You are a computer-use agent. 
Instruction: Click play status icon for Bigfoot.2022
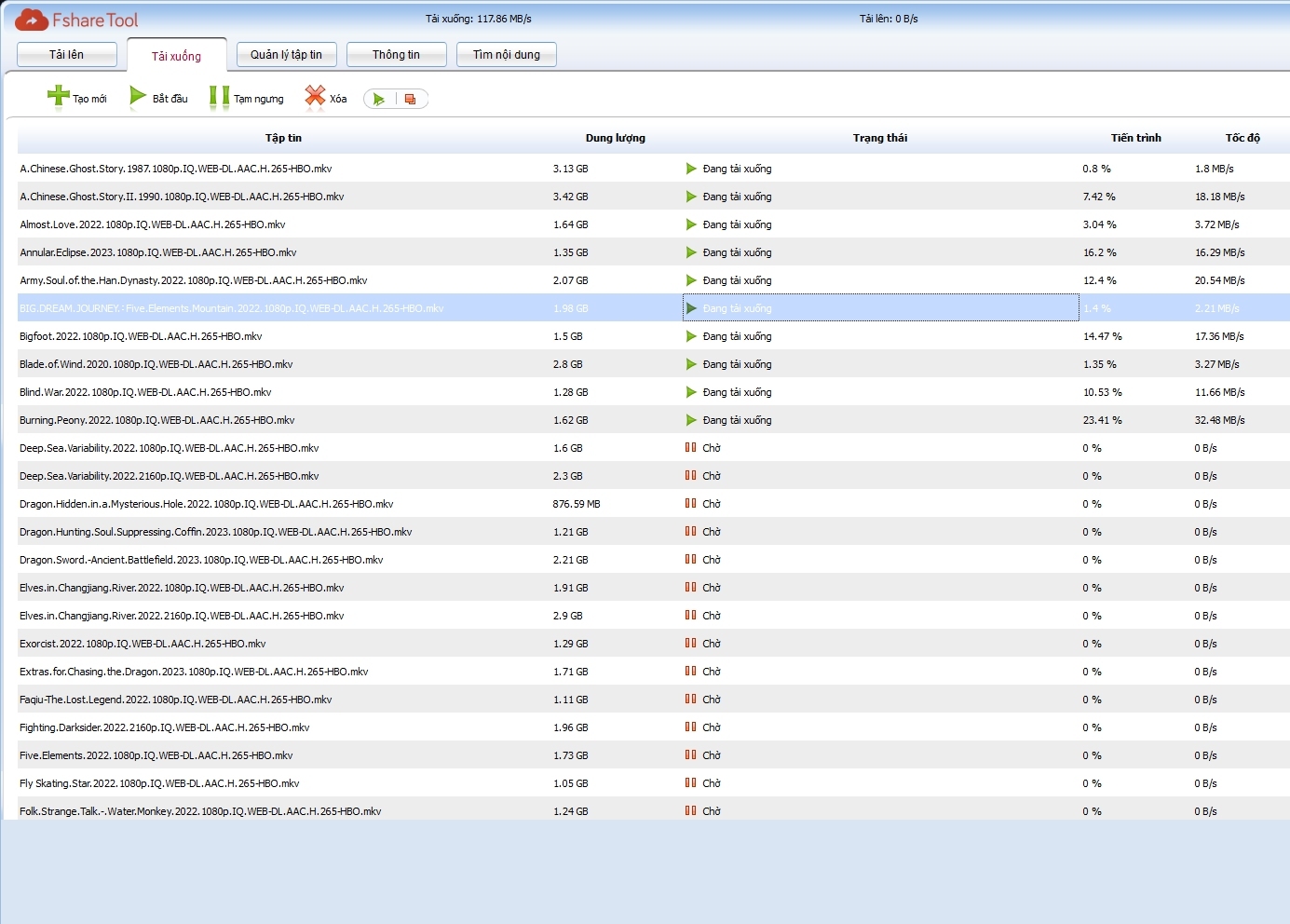coord(691,336)
